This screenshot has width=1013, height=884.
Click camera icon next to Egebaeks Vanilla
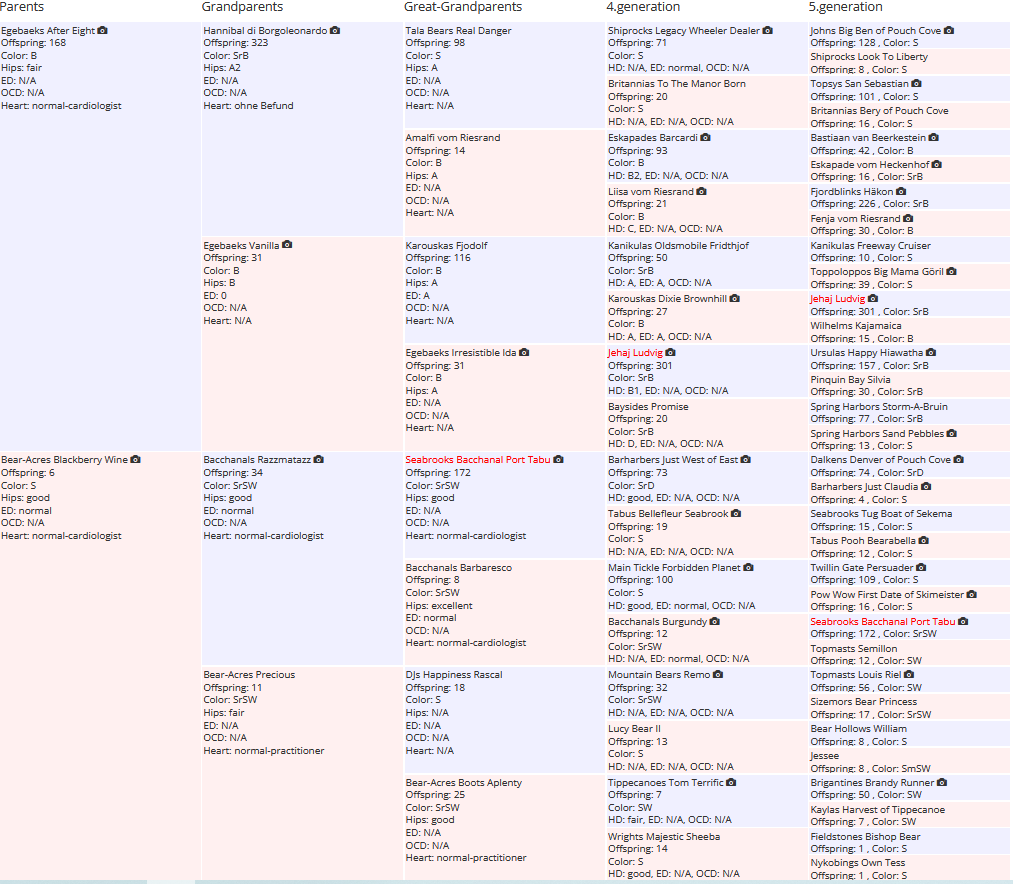coord(287,245)
